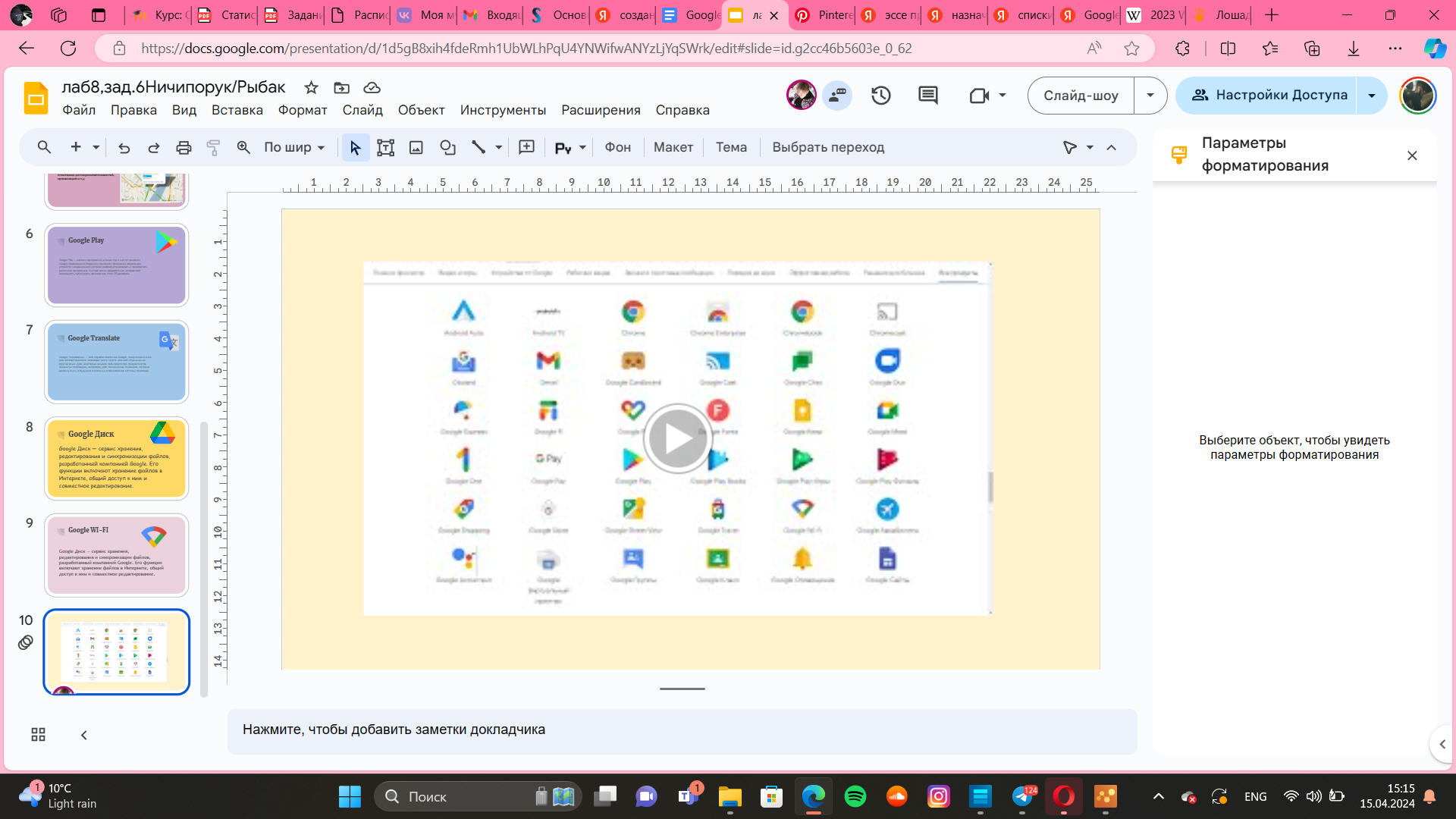This screenshot has height=819, width=1456.
Task: Open new slide layout dropdown arrow
Action: pyautogui.click(x=96, y=147)
